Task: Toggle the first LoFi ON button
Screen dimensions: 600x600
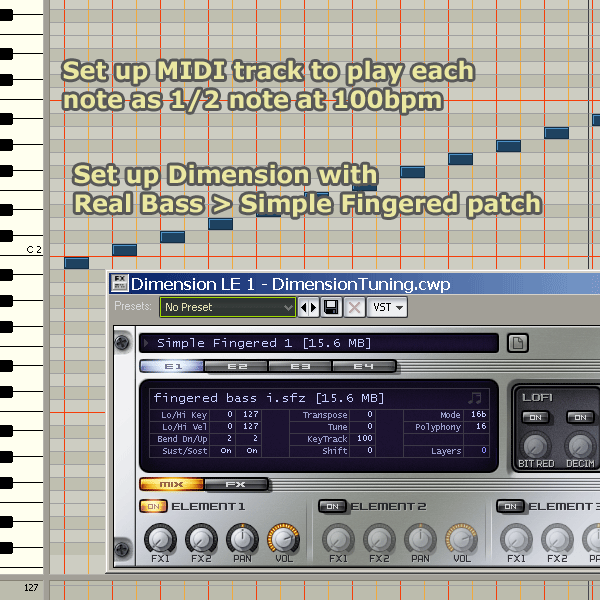Action: click(536, 417)
